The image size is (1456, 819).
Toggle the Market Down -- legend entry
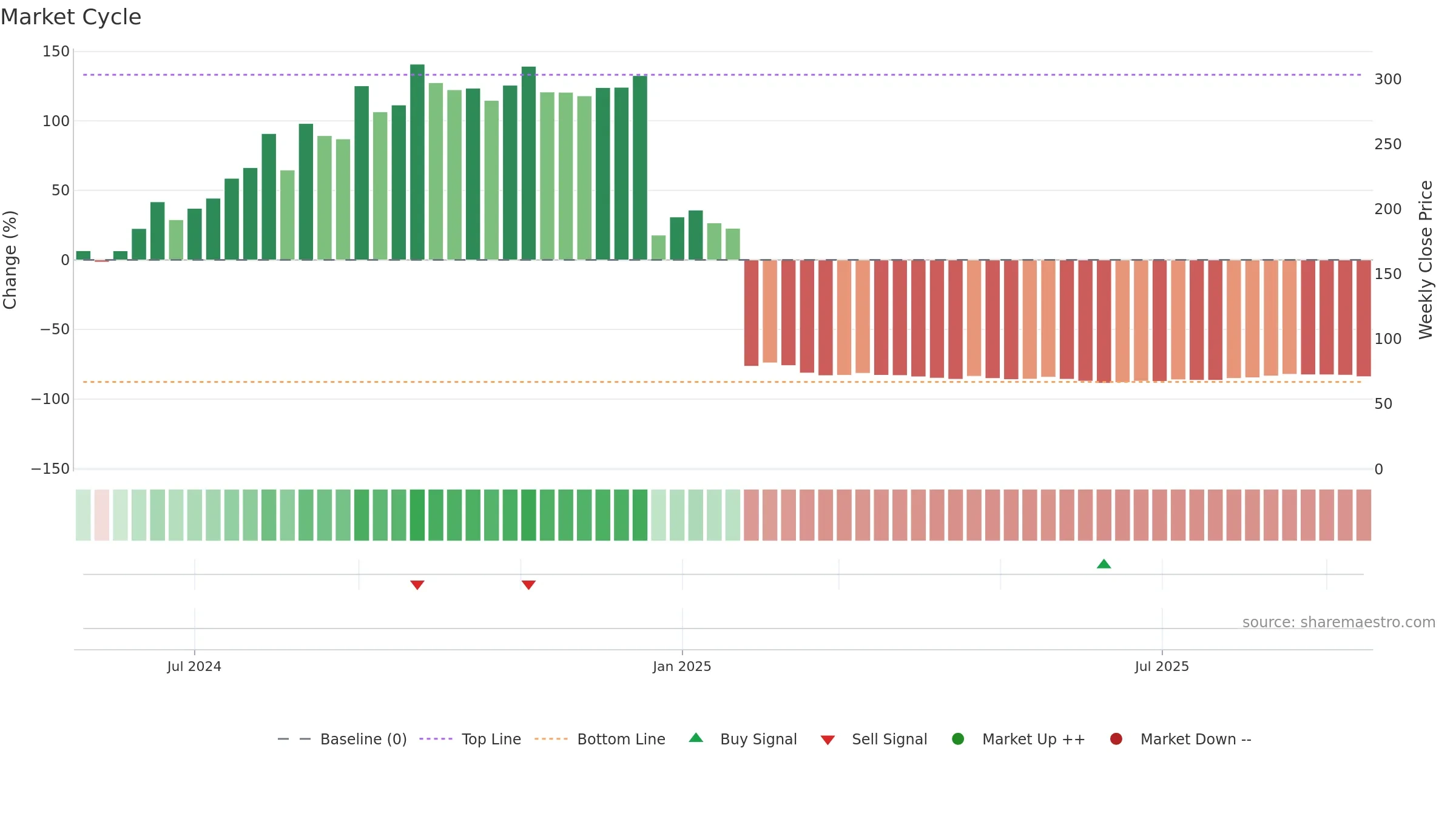[x=1181, y=739]
